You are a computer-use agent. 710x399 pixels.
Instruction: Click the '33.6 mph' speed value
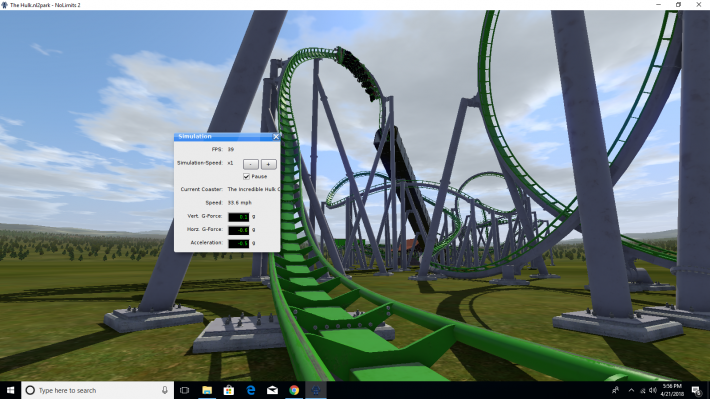[x=240, y=202]
